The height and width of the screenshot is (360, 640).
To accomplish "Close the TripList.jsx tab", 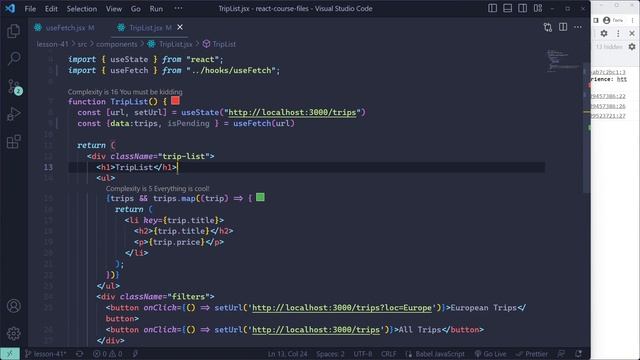I will tap(180, 27).
